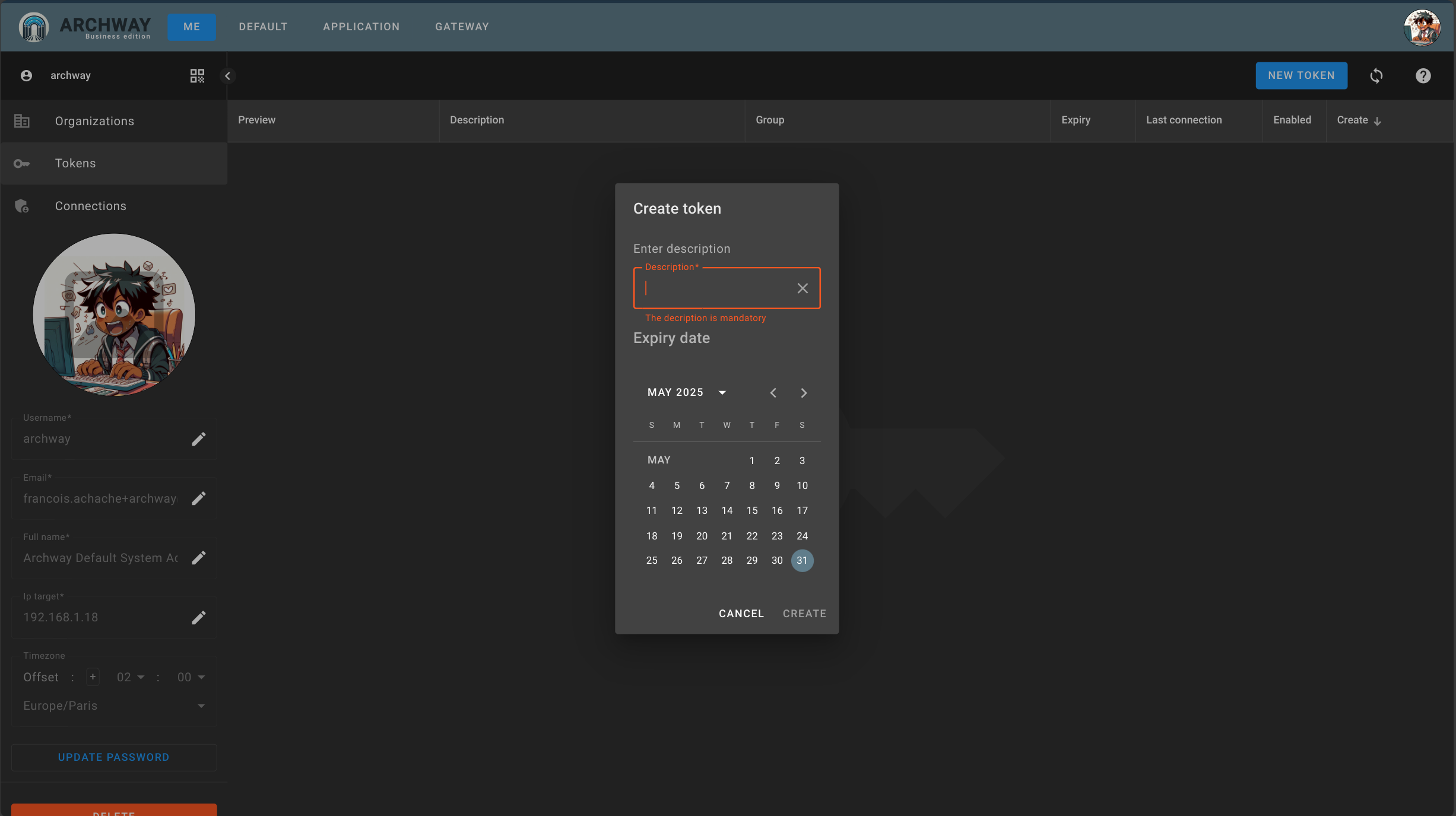Switch to the APPLICATION tab
The width and height of the screenshot is (1456, 816).
coord(361,27)
